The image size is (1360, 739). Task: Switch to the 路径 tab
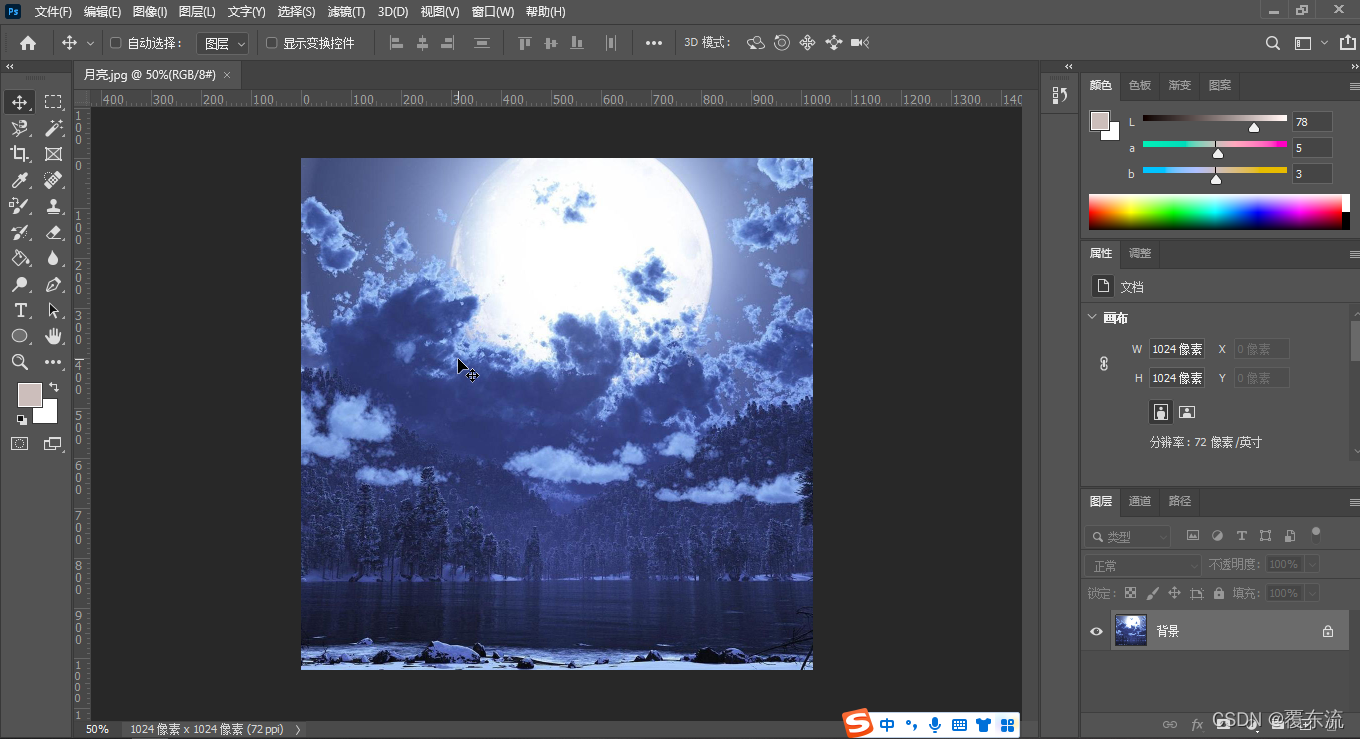1180,501
